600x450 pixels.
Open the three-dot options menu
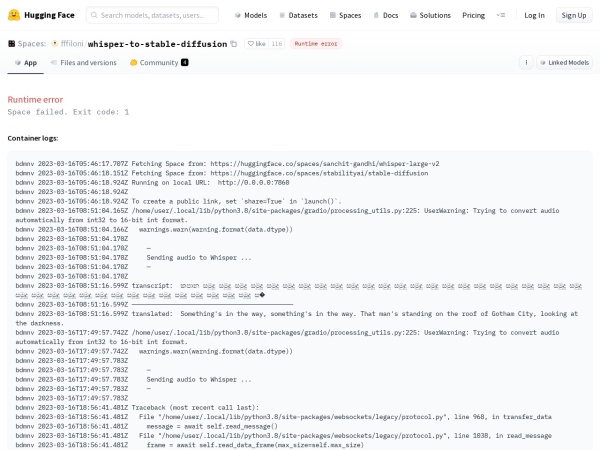point(525,62)
